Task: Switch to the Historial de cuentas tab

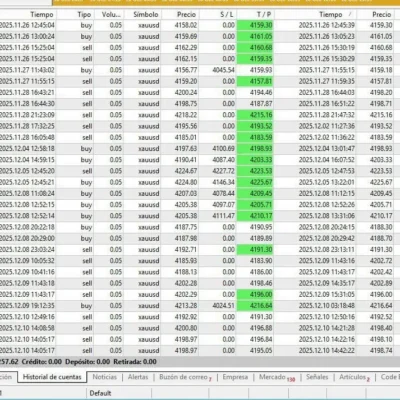Action: point(52,377)
